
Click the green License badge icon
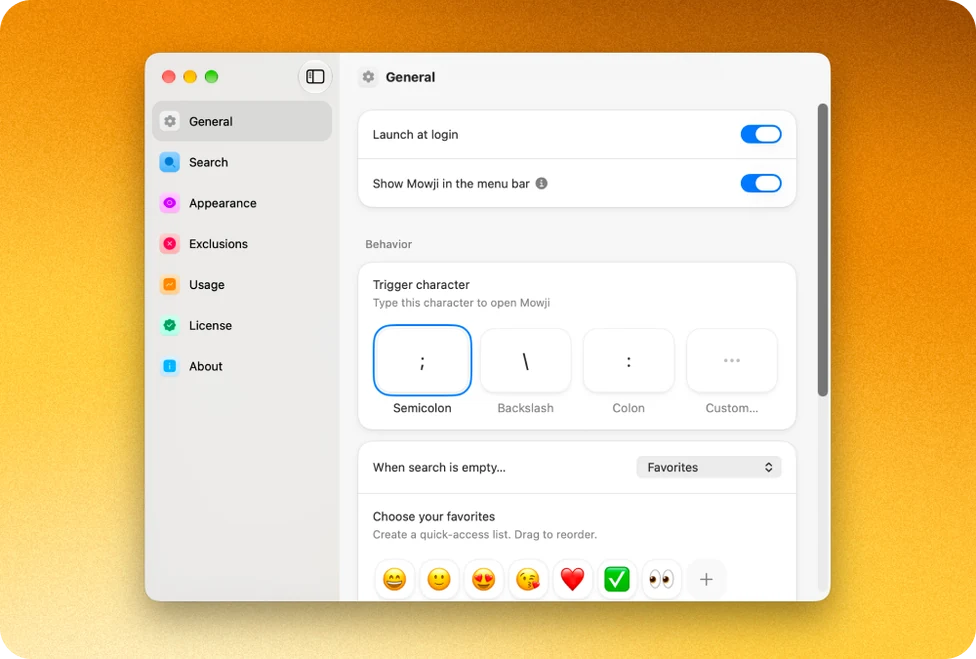pyautogui.click(x=169, y=325)
